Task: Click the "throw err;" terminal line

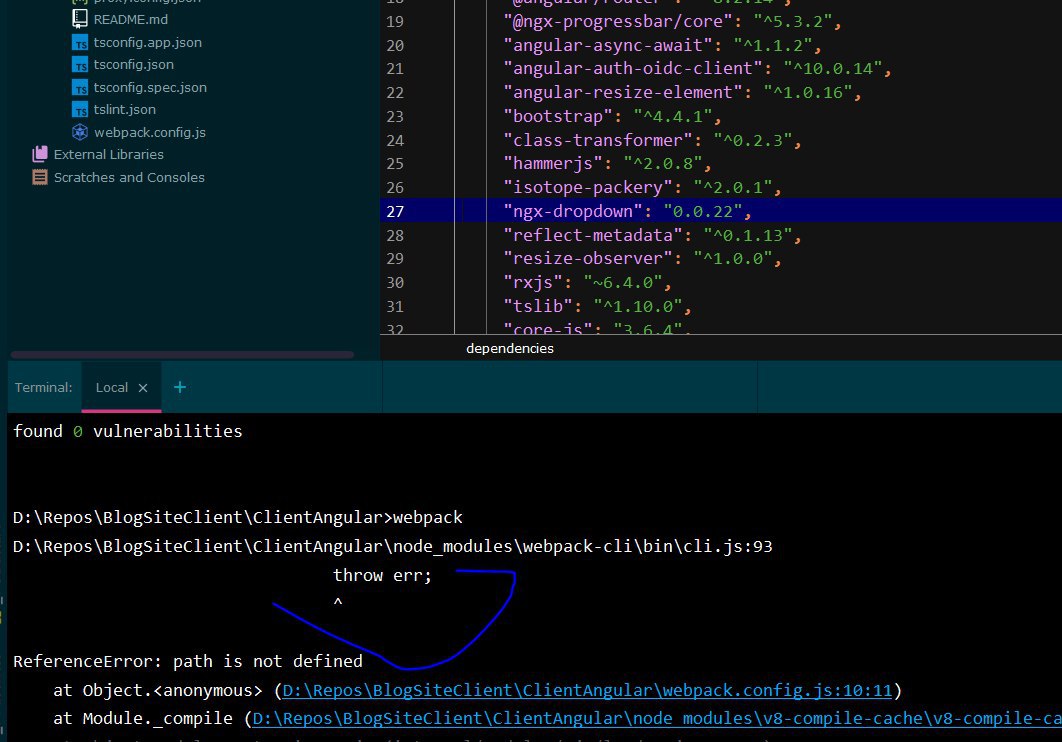Action: [x=382, y=575]
